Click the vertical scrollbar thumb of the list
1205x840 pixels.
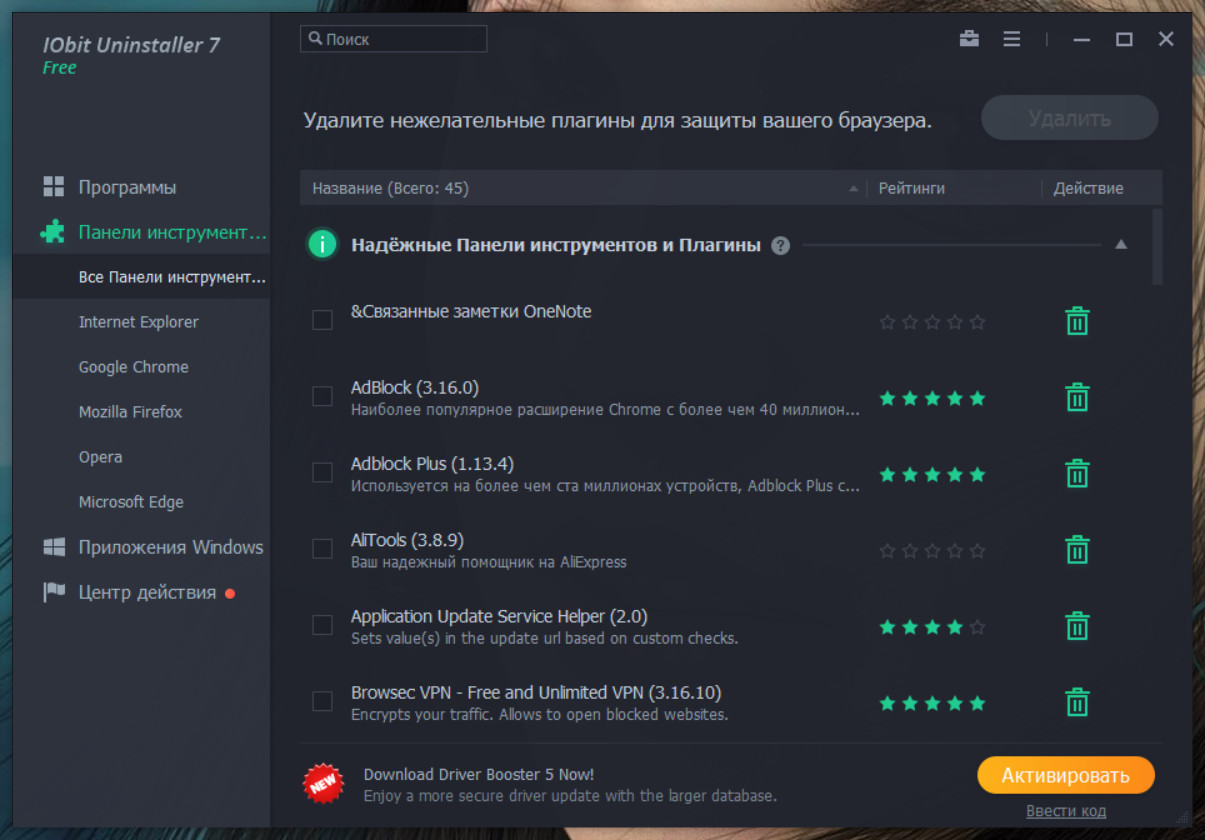click(x=1157, y=246)
